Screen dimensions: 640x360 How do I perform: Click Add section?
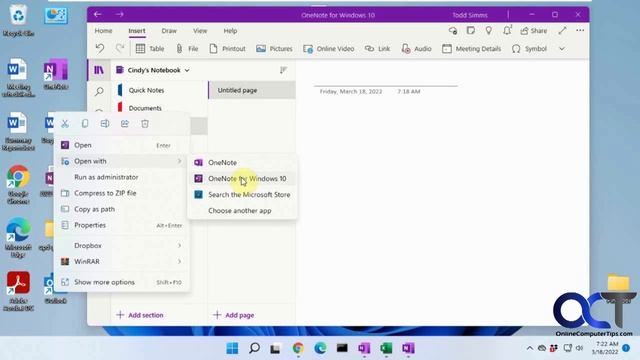(x=140, y=315)
